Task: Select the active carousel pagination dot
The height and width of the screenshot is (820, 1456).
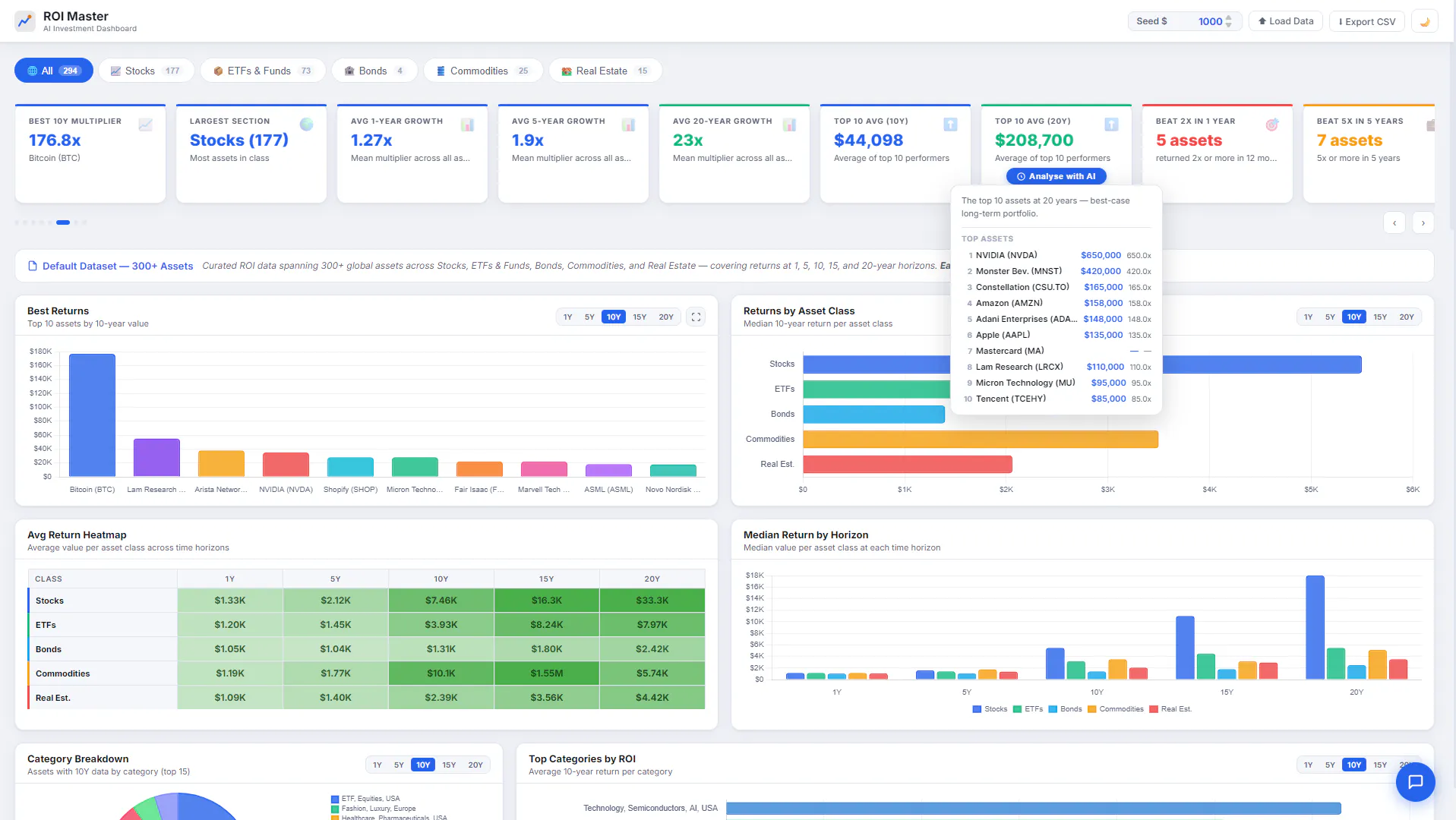Action: click(x=63, y=222)
